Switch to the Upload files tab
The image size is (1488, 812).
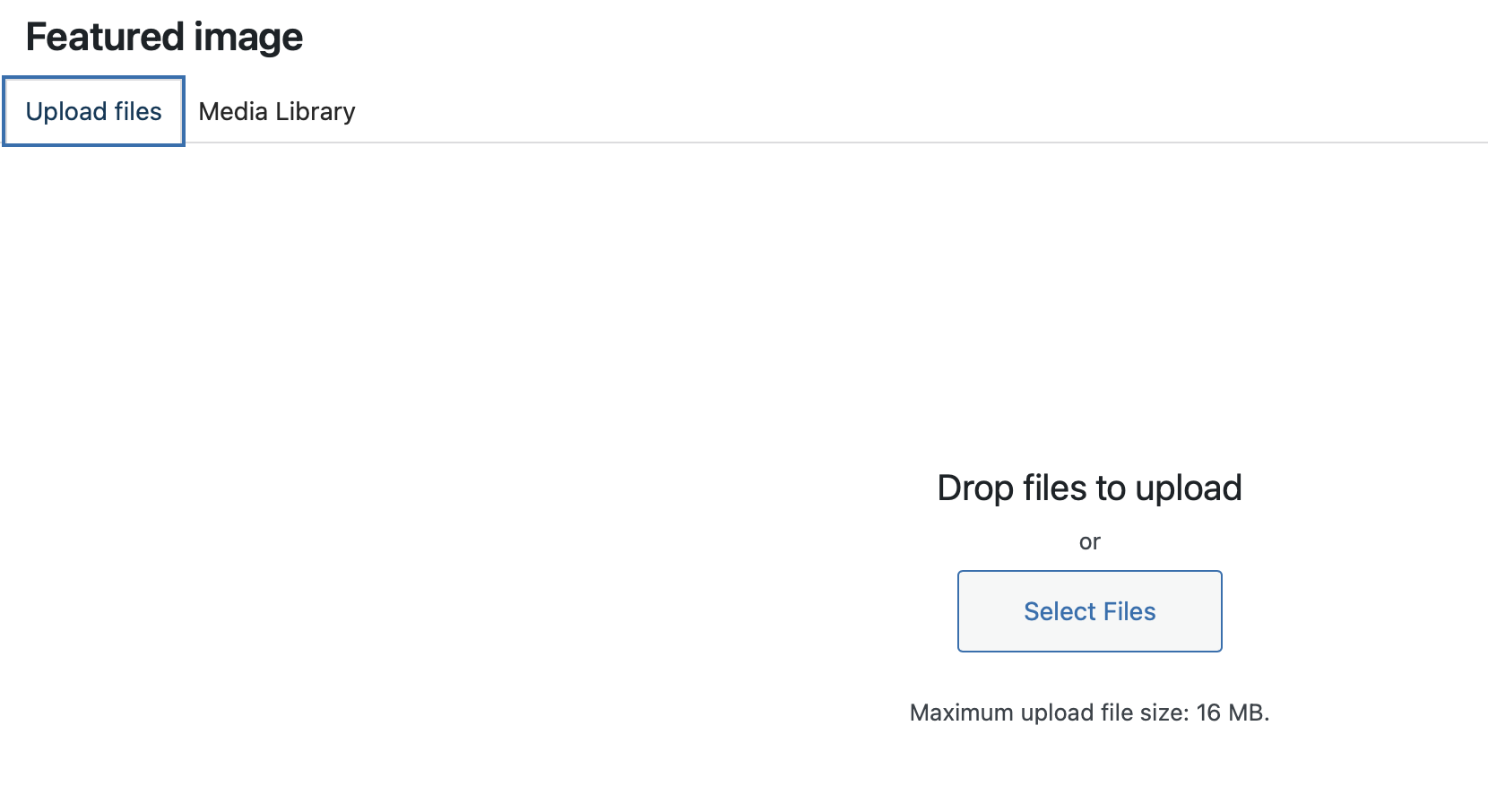(x=94, y=111)
